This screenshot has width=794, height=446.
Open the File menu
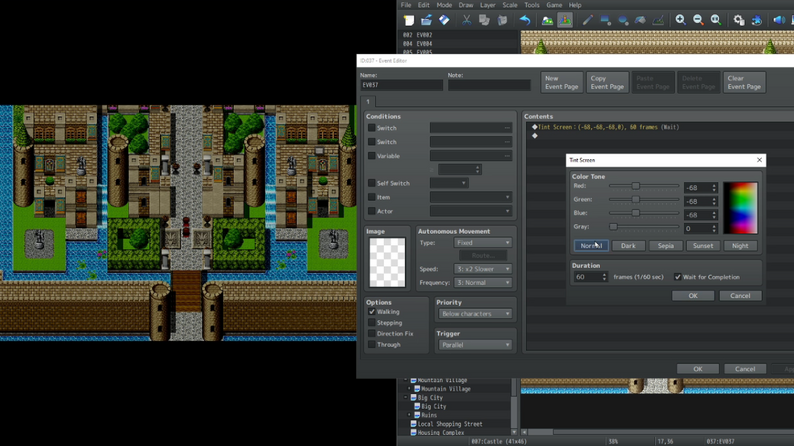click(x=406, y=5)
